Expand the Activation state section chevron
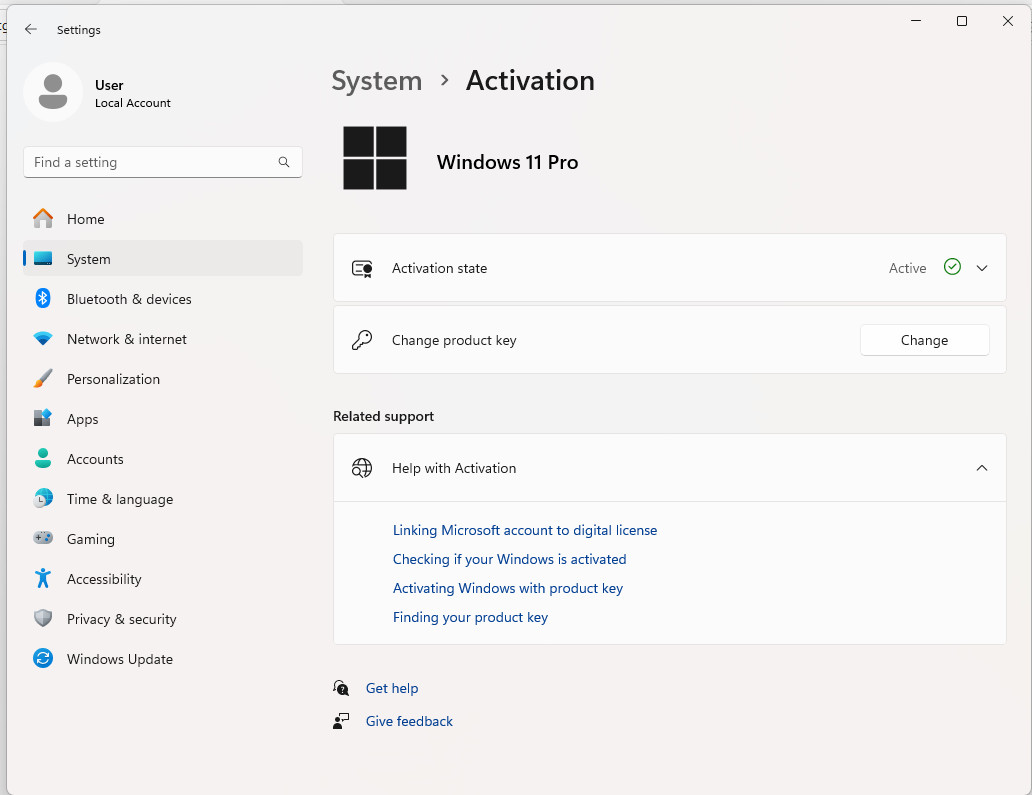1032x795 pixels. coord(981,268)
